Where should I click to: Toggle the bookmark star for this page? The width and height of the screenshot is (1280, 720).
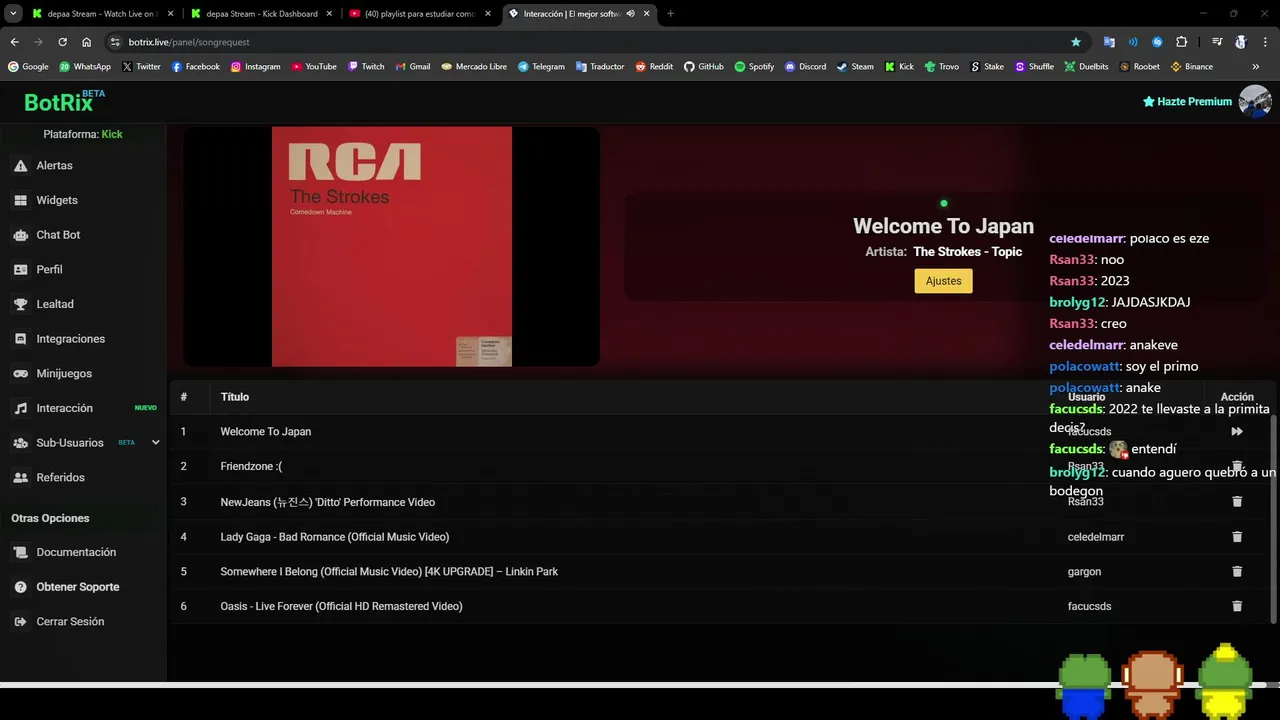(1076, 42)
